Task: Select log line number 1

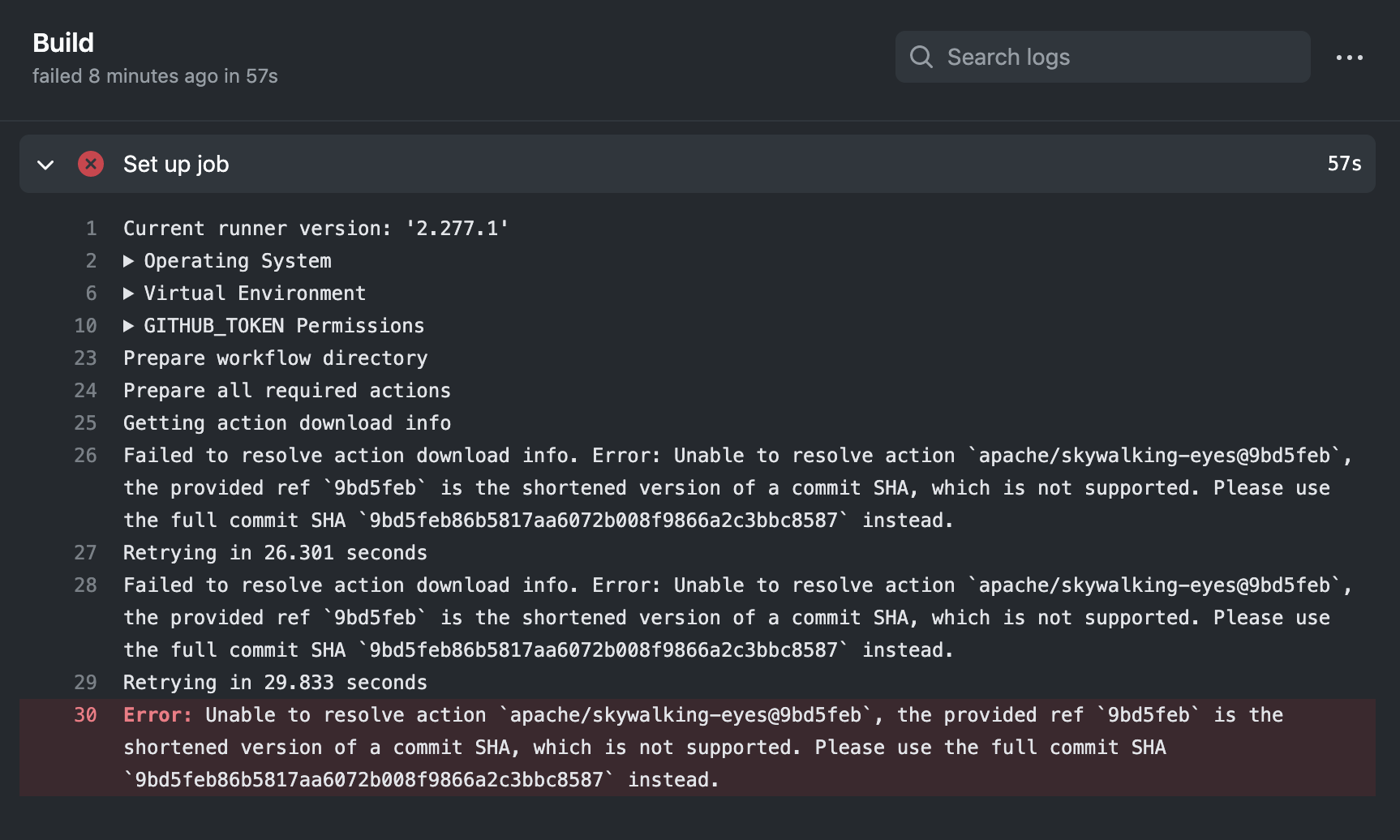Action: [92, 229]
